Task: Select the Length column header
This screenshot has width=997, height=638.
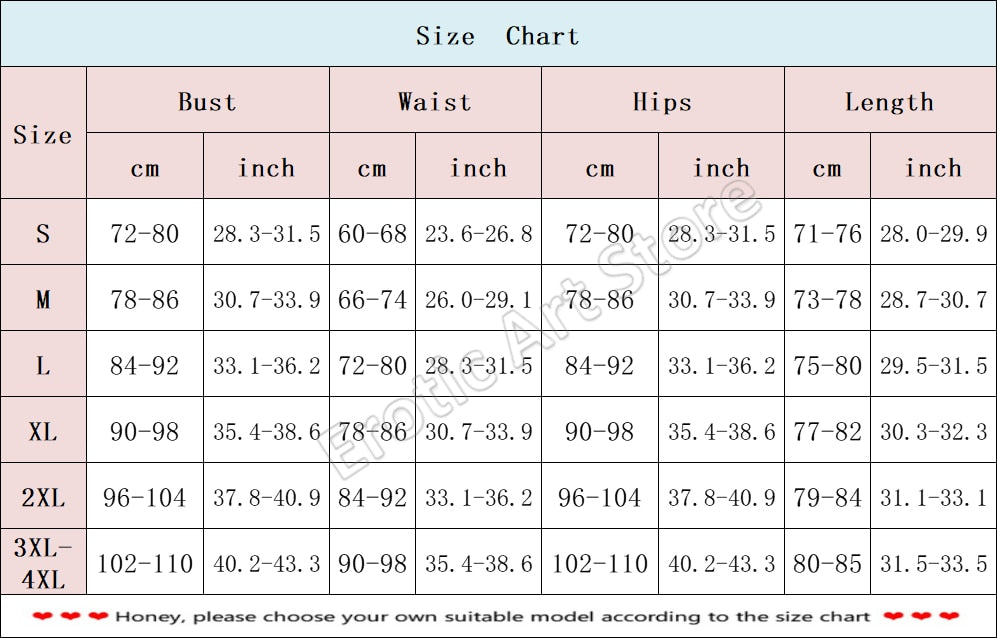Action: coord(889,101)
